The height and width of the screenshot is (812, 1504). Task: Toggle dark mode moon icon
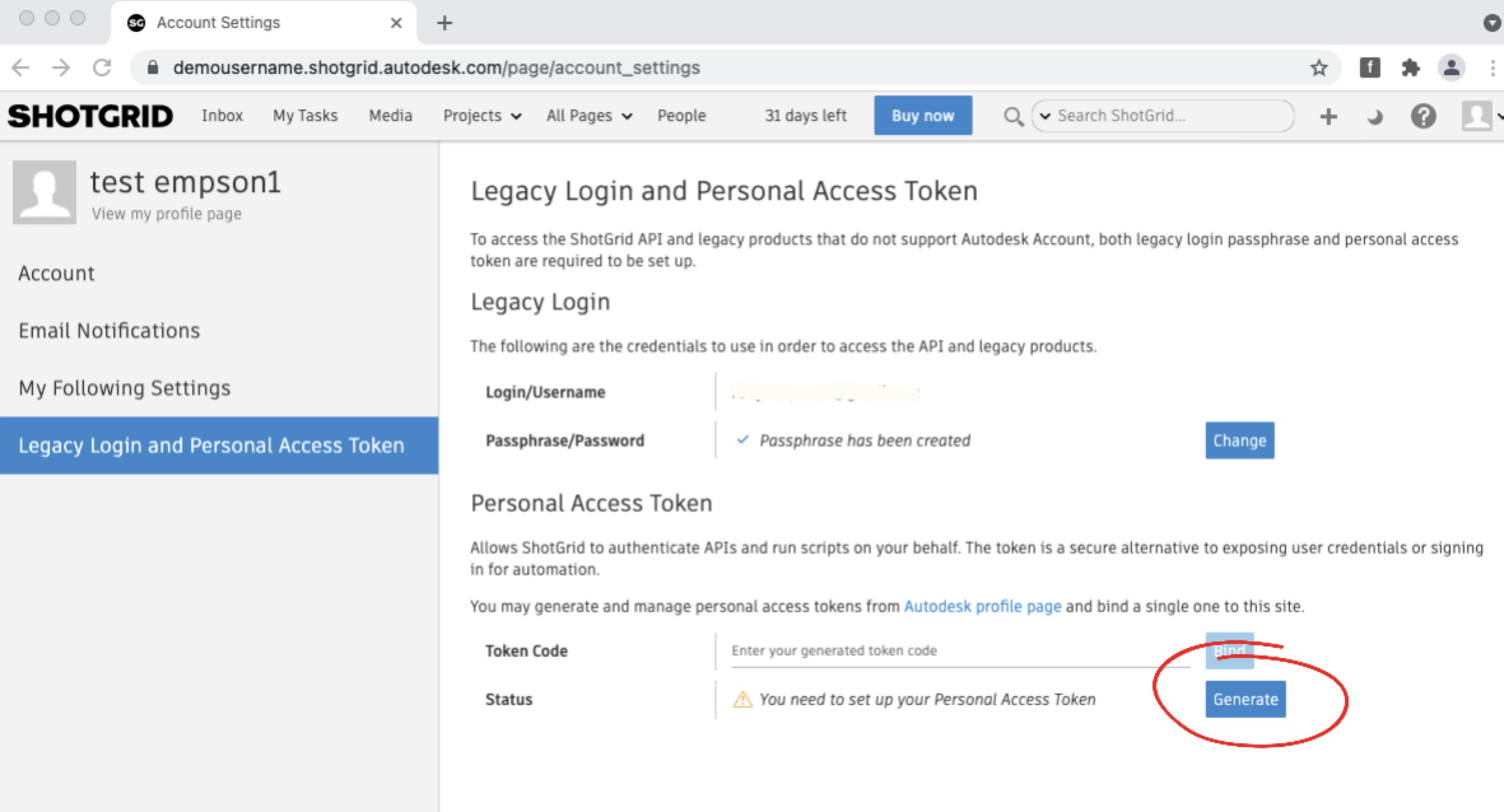tap(1375, 116)
